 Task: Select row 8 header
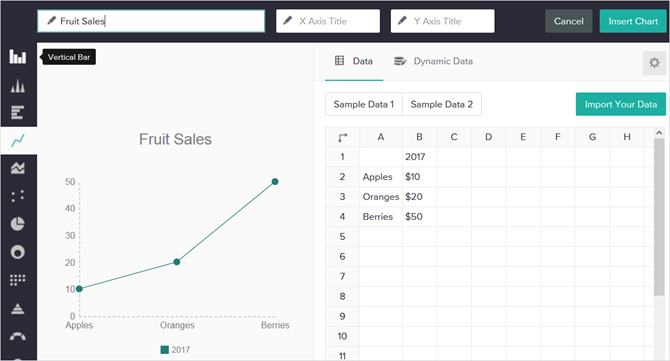tap(342, 296)
